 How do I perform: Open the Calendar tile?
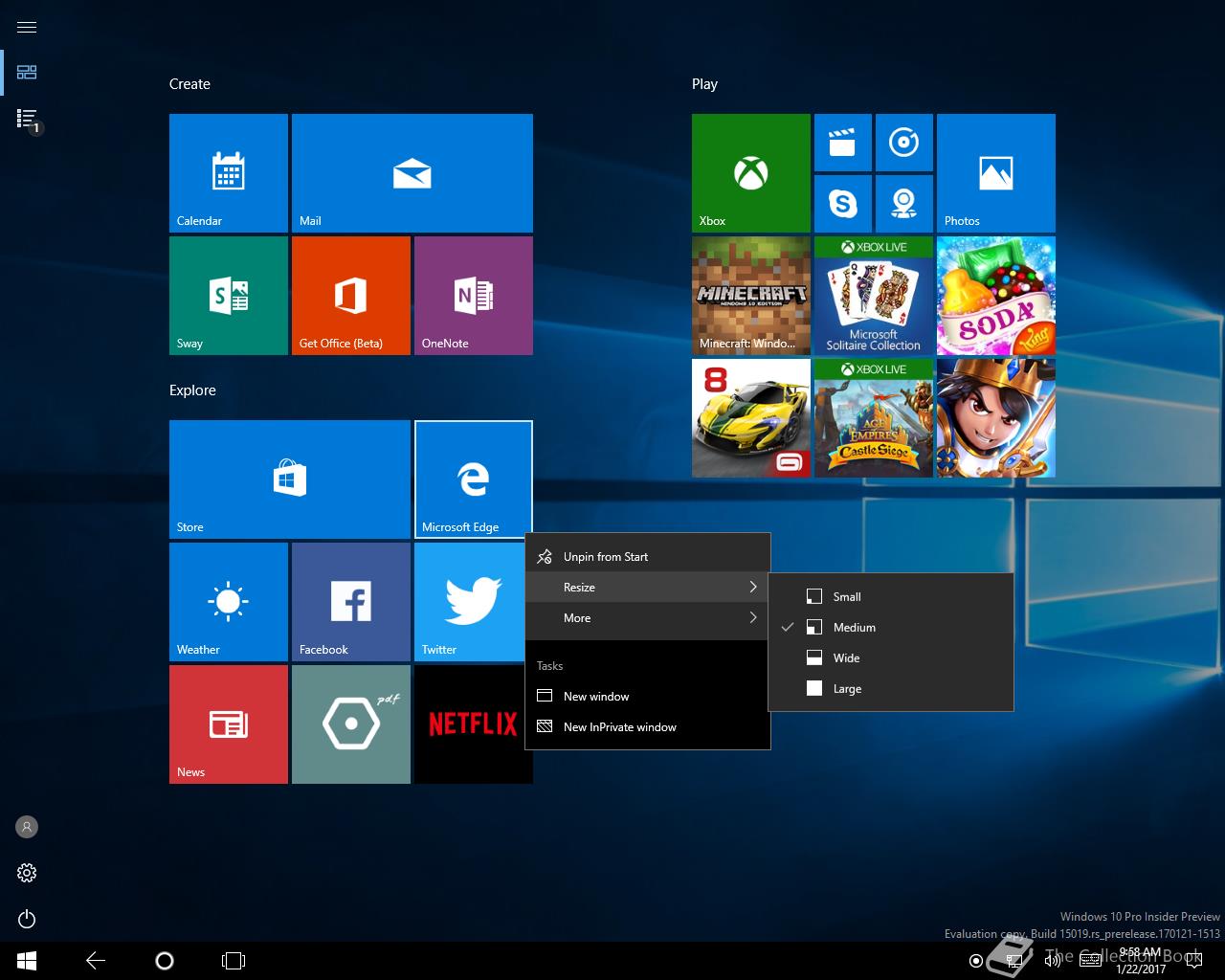[x=229, y=173]
